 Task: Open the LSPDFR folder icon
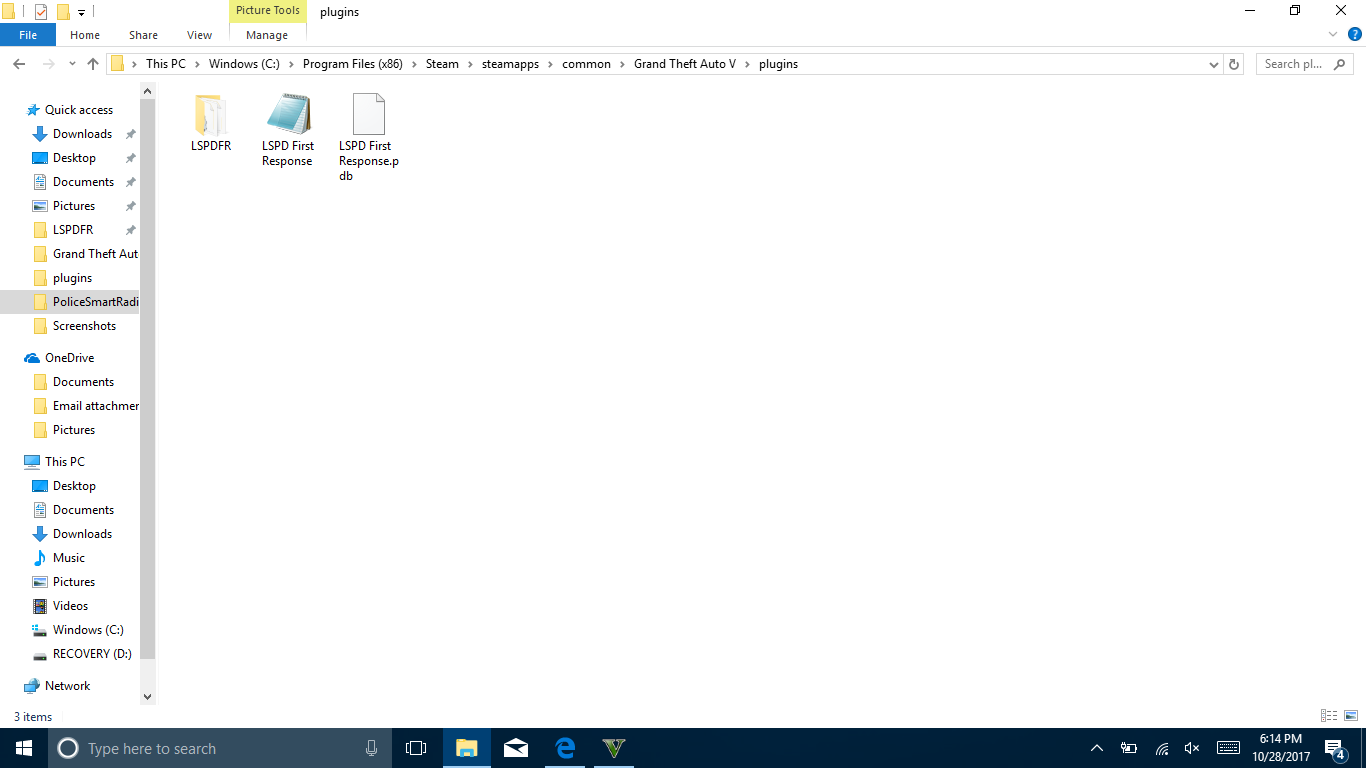coord(211,115)
